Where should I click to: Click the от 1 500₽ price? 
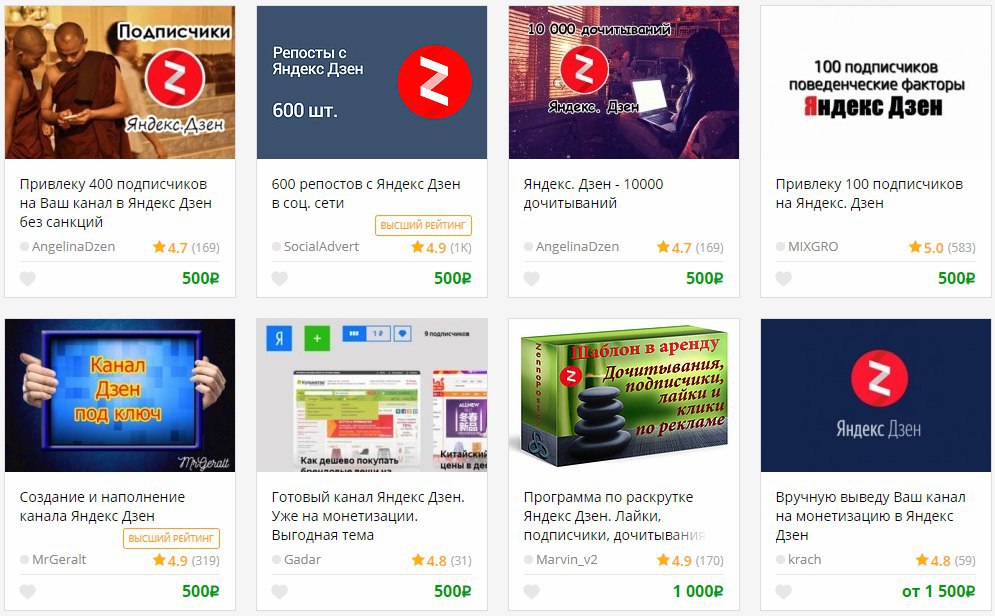point(939,591)
